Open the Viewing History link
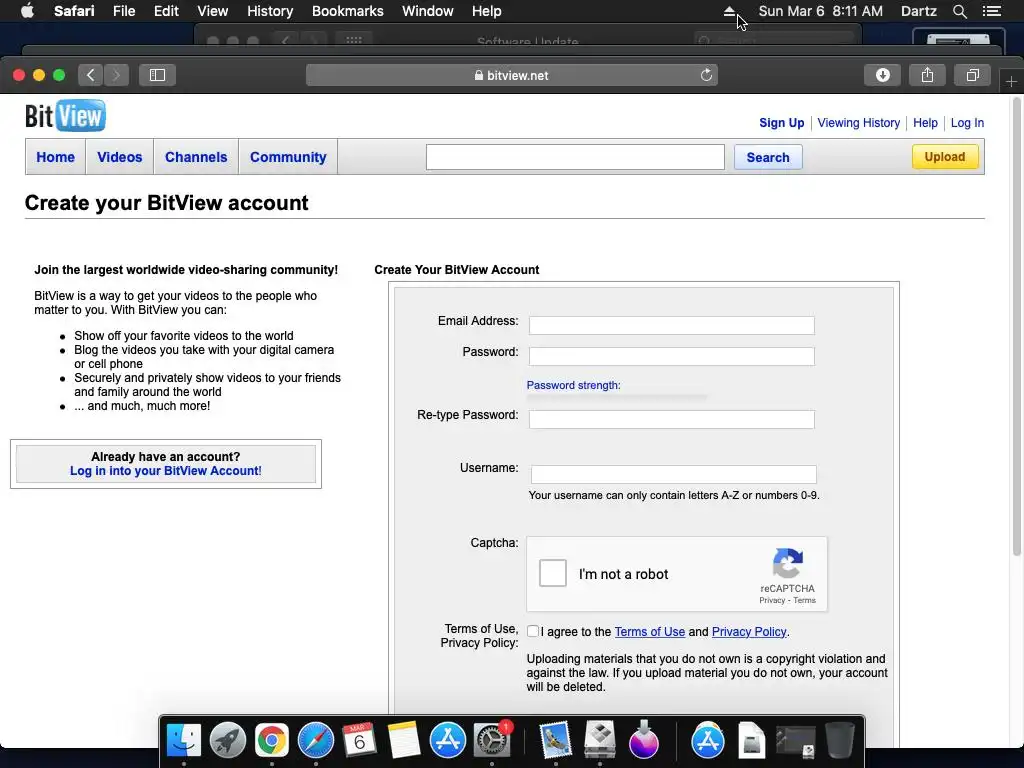 (858, 123)
